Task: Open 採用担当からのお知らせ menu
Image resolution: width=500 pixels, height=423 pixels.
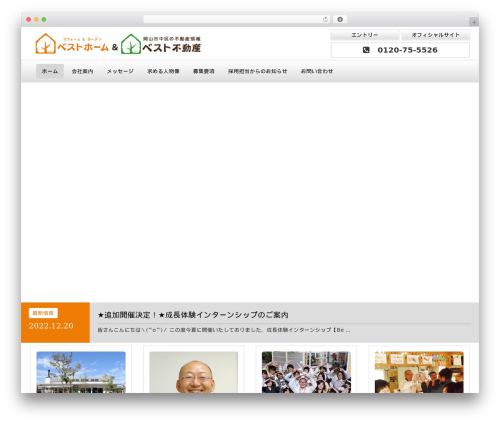Action: click(x=257, y=71)
